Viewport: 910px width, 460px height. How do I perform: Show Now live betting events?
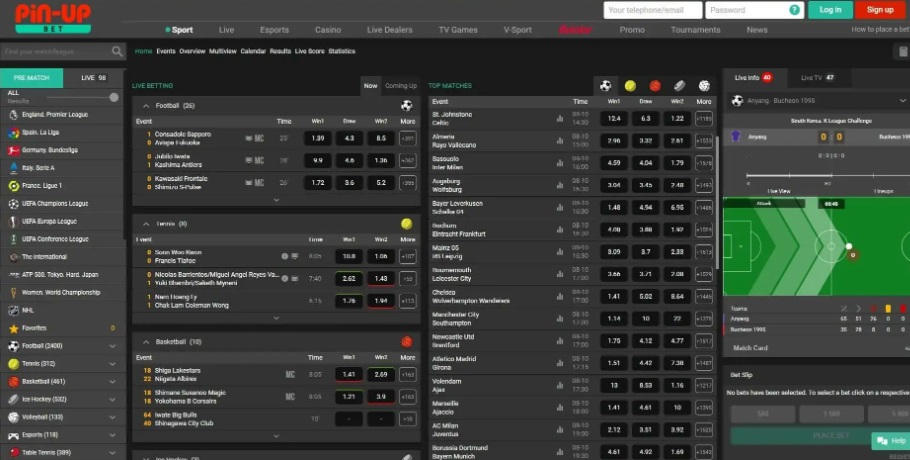[370, 86]
